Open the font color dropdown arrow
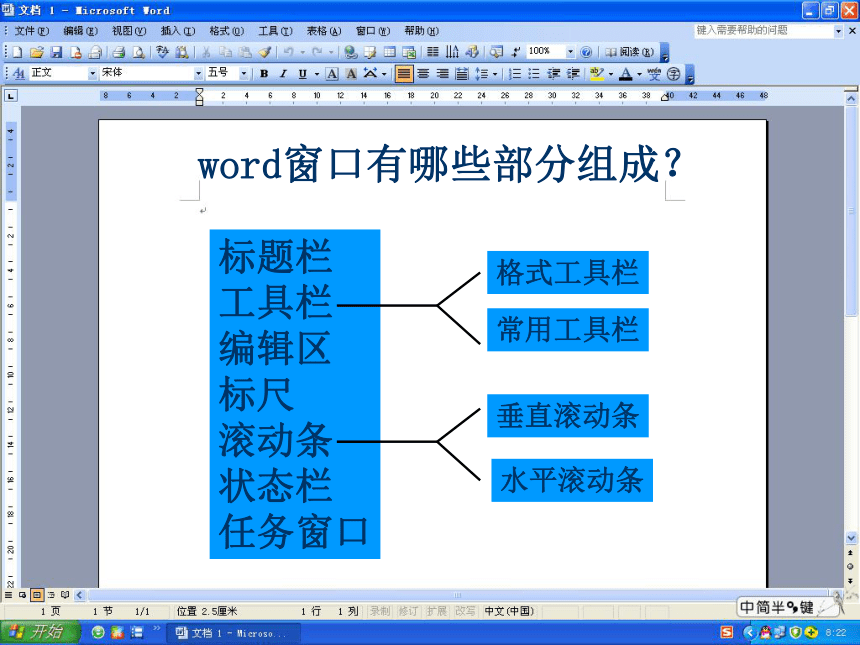The image size is (860, 645). pyautogui.click(x=639, y=73)
